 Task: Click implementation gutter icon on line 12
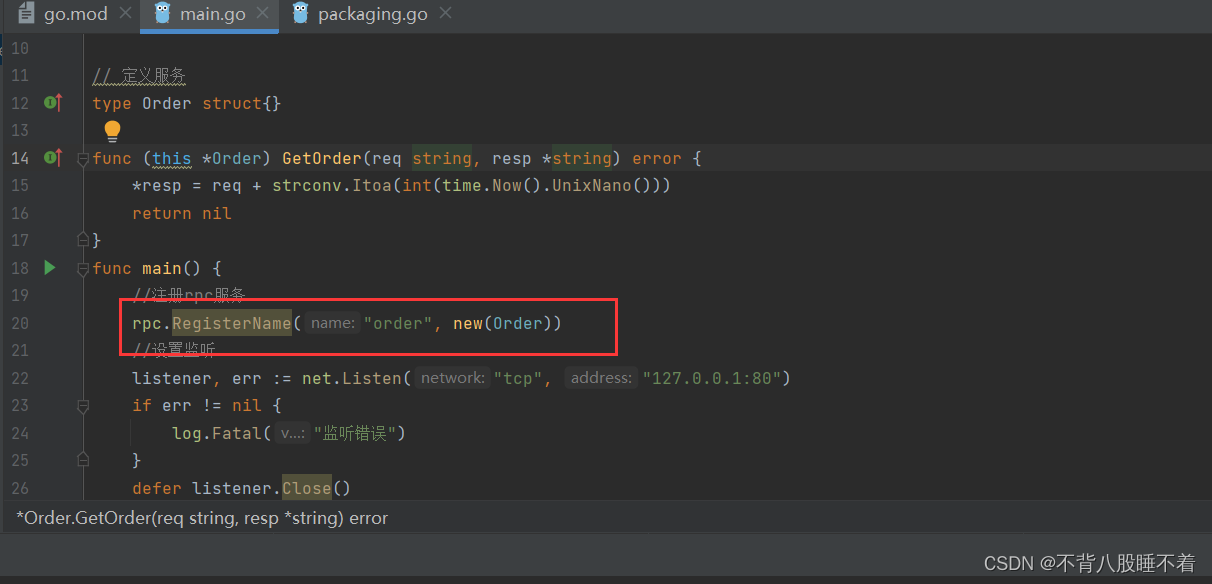pyautogui.click(x=53, y=102)
